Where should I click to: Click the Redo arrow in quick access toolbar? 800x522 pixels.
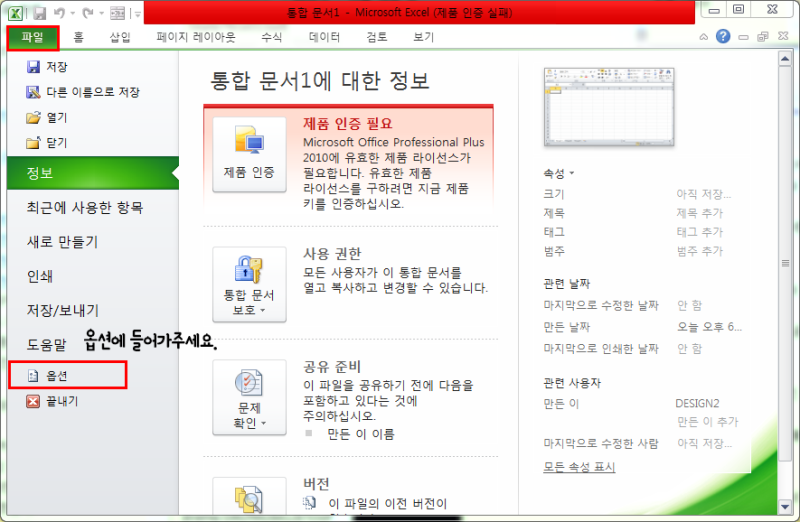(88, 13)
